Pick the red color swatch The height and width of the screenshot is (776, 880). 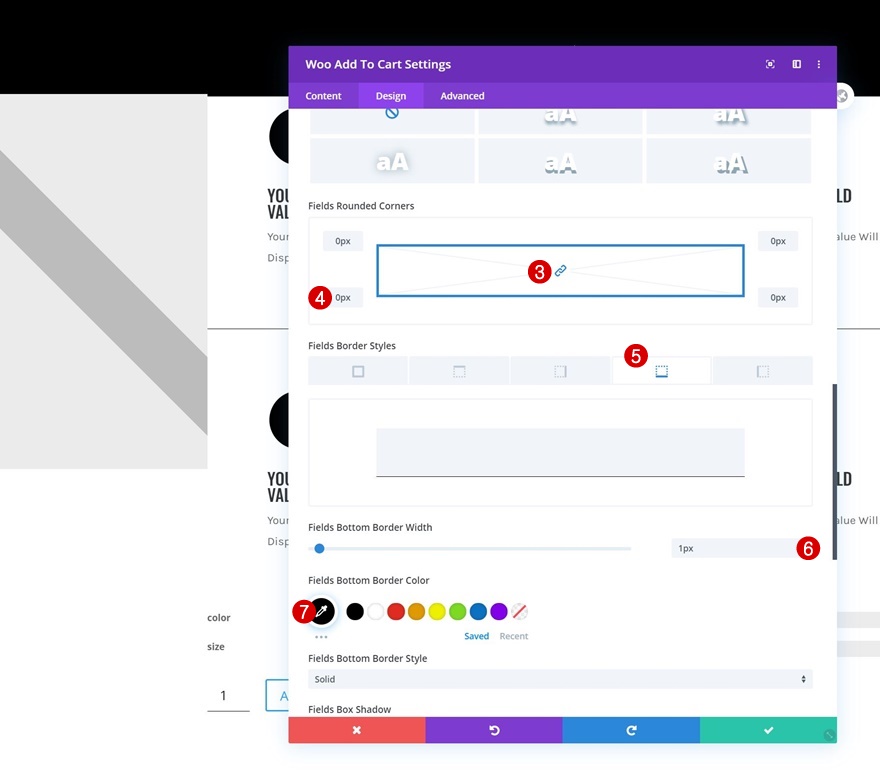(x=396, y=611)
